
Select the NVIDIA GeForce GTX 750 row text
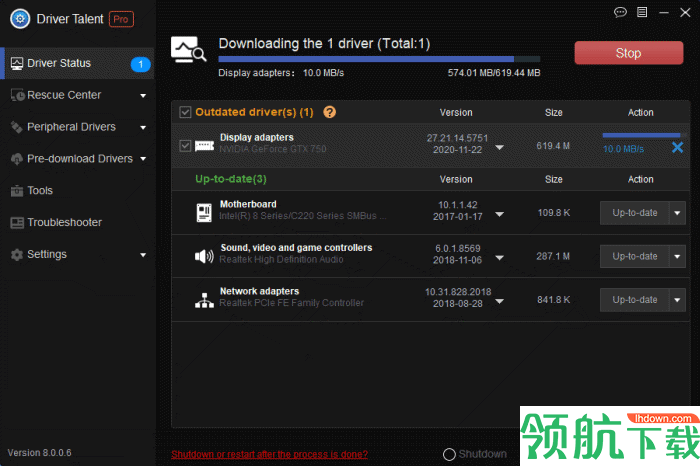[273, 149]
